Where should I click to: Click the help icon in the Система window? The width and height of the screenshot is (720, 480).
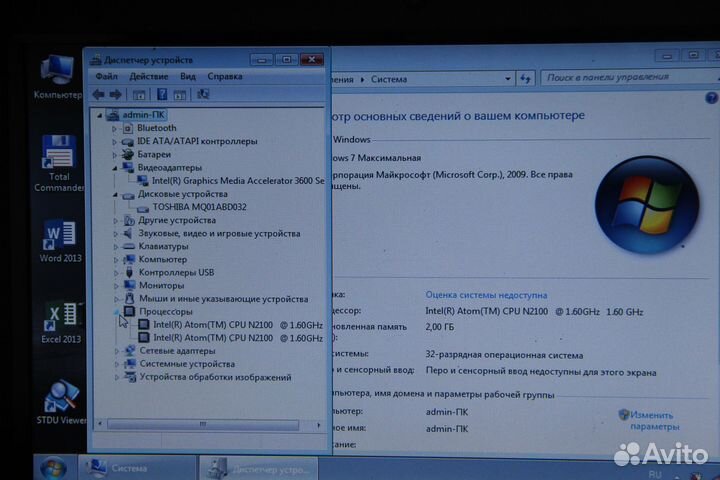point(711,98)
